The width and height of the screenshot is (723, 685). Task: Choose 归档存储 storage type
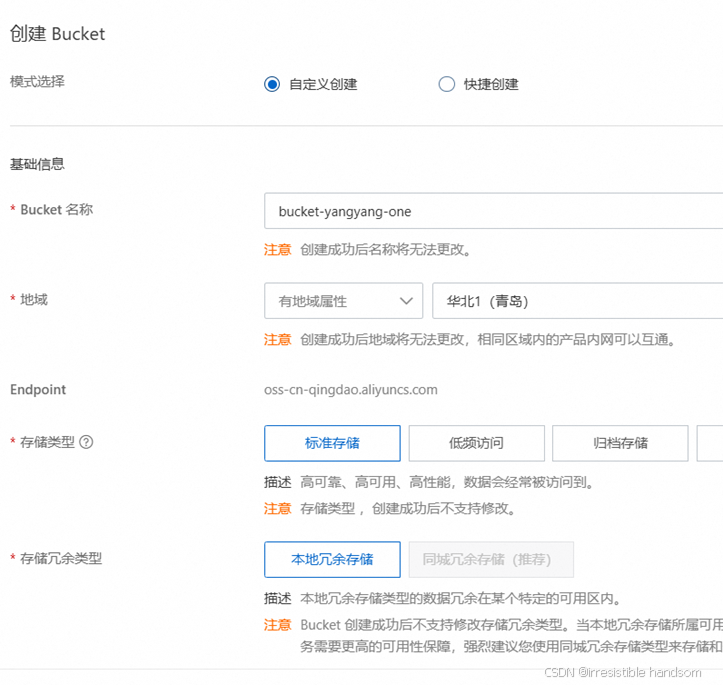620,443
